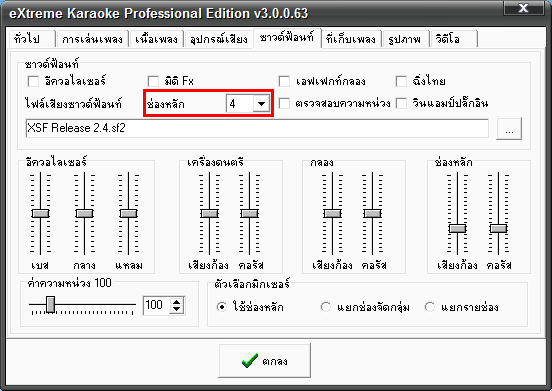Toggle the มิติ Fx checkbox
The width and height of the screenshot is (552, 391).
153,81
